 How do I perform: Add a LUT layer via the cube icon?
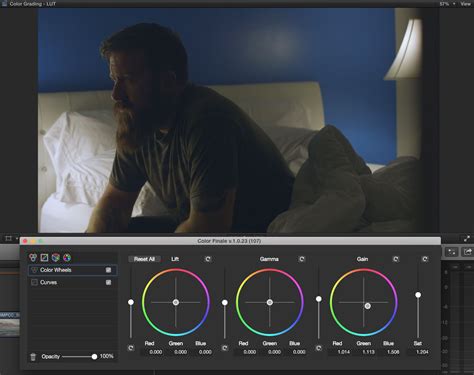(56, 257)
